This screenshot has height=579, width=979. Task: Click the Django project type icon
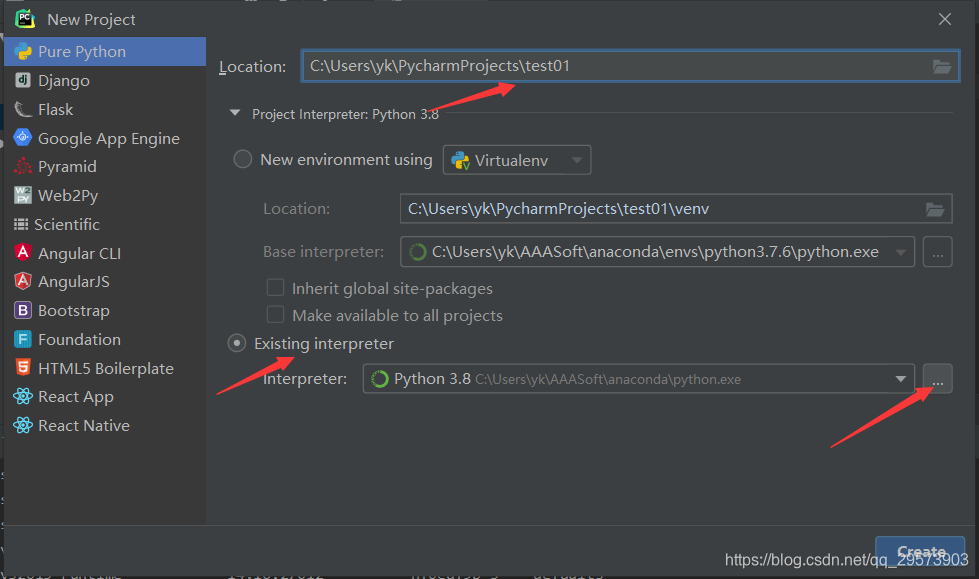point(23,80)
